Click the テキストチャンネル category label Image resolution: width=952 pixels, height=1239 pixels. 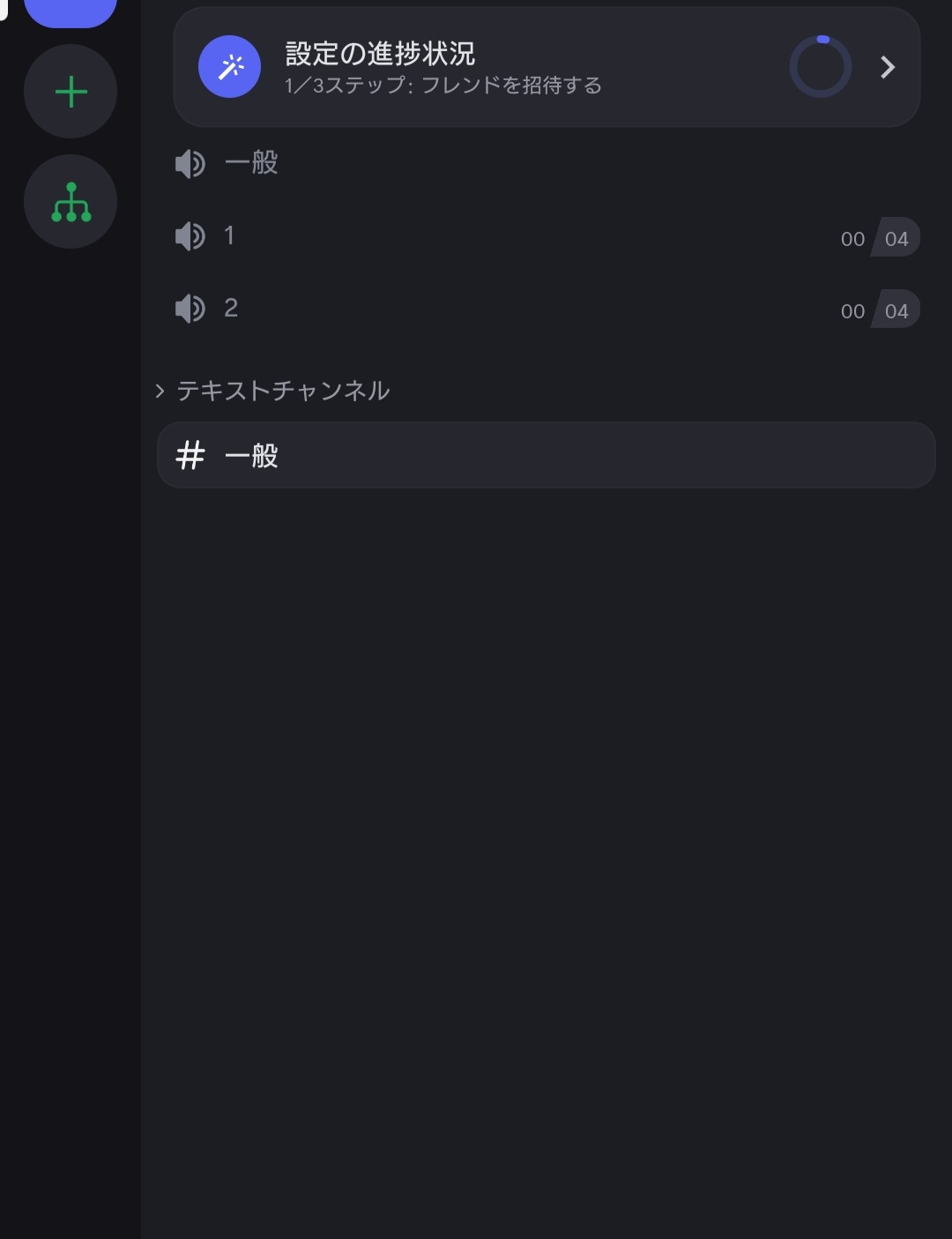pyautogui.click(x=283, y=391)
